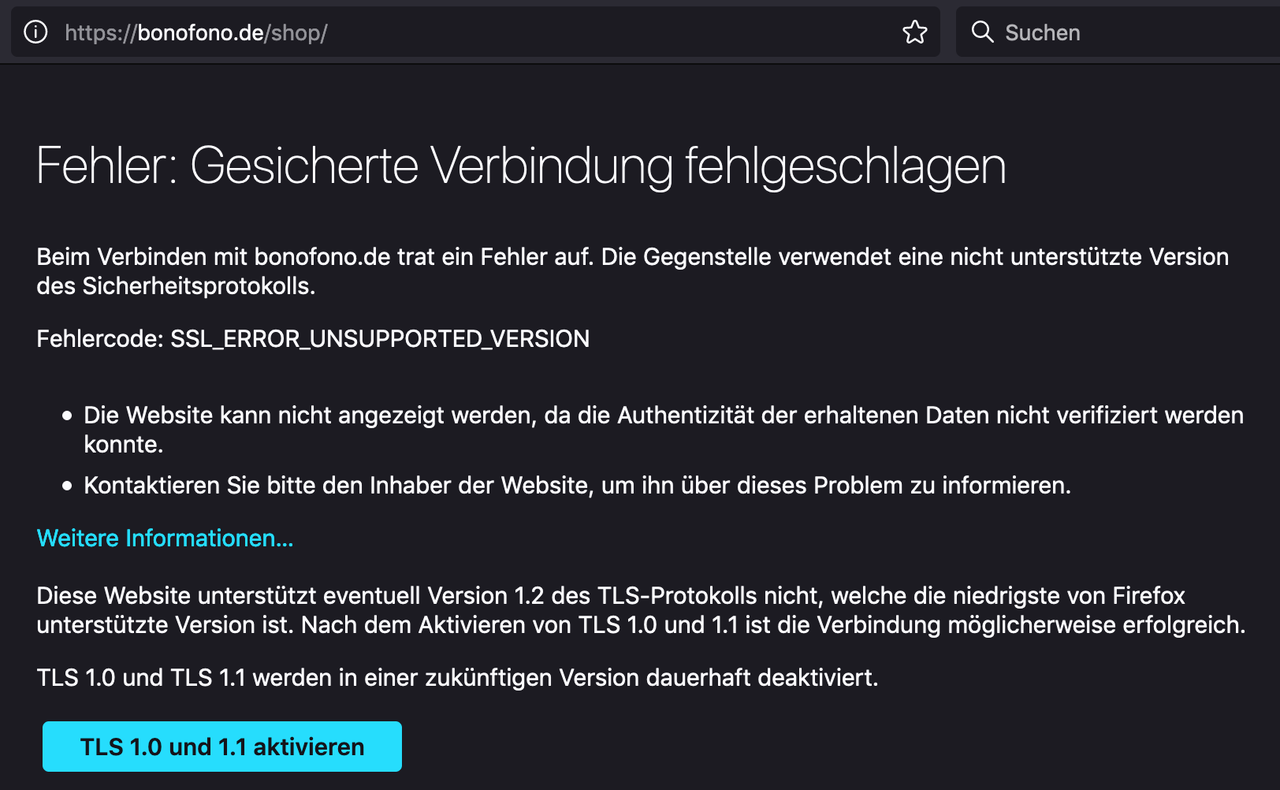The height and width of the screenshot is (790, 1280).
Task: Click the magnifying glass search icon
Action: (x=983, y=32)
